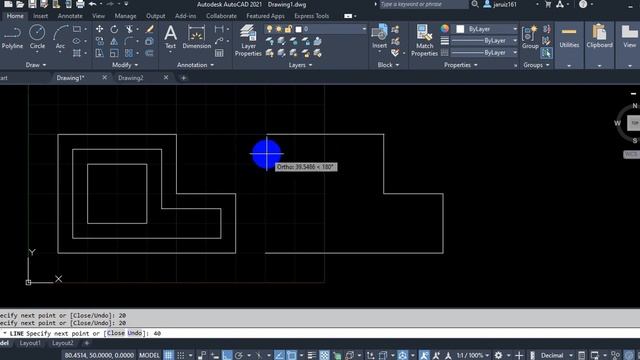Insert a Table from Annotation panel
The width and height of the screenshot is (640, 360).
click(x=219, y=53)
